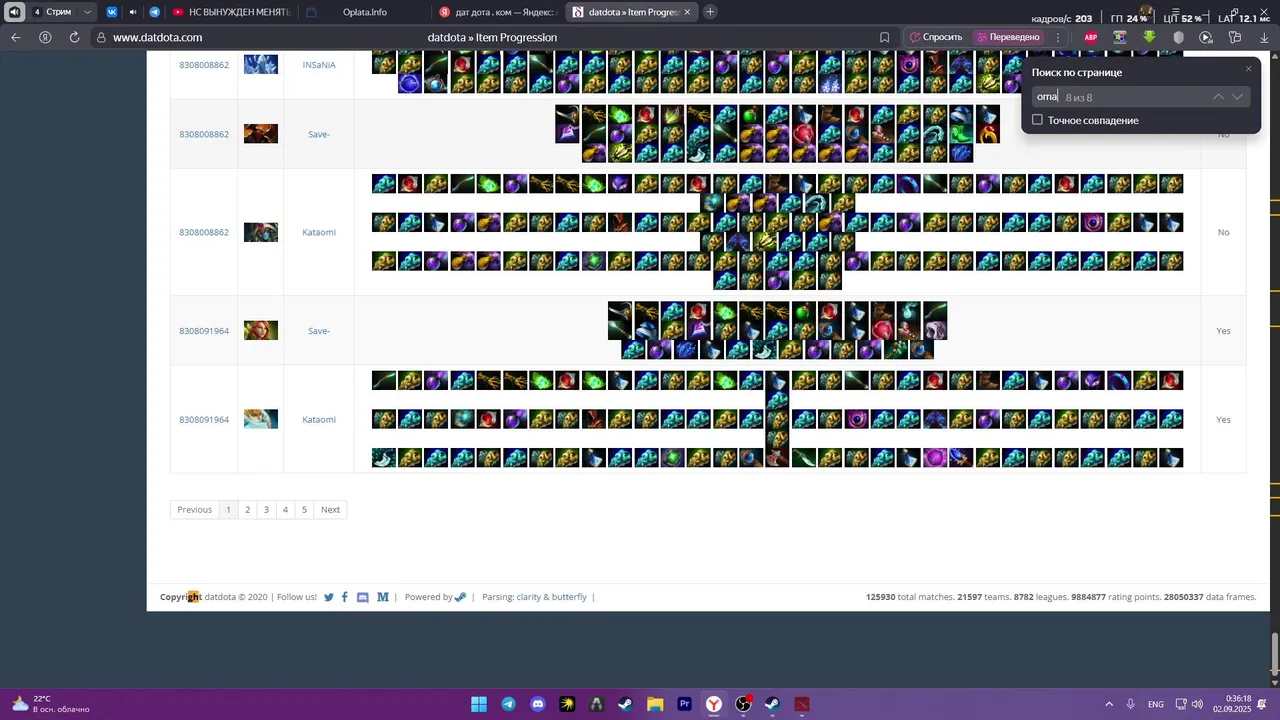
Task: Jump to previous search match arrow
Action: click(x=1218, y=97)
